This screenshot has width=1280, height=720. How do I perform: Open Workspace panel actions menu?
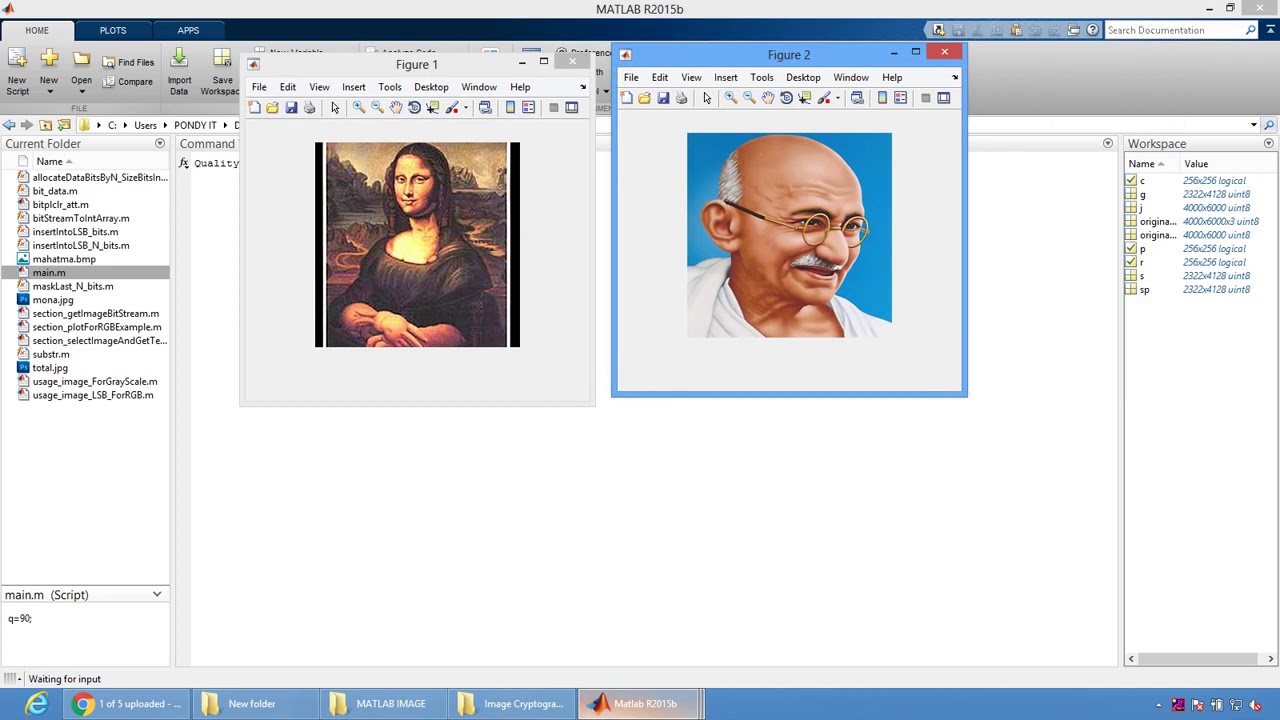[1268, 144]
